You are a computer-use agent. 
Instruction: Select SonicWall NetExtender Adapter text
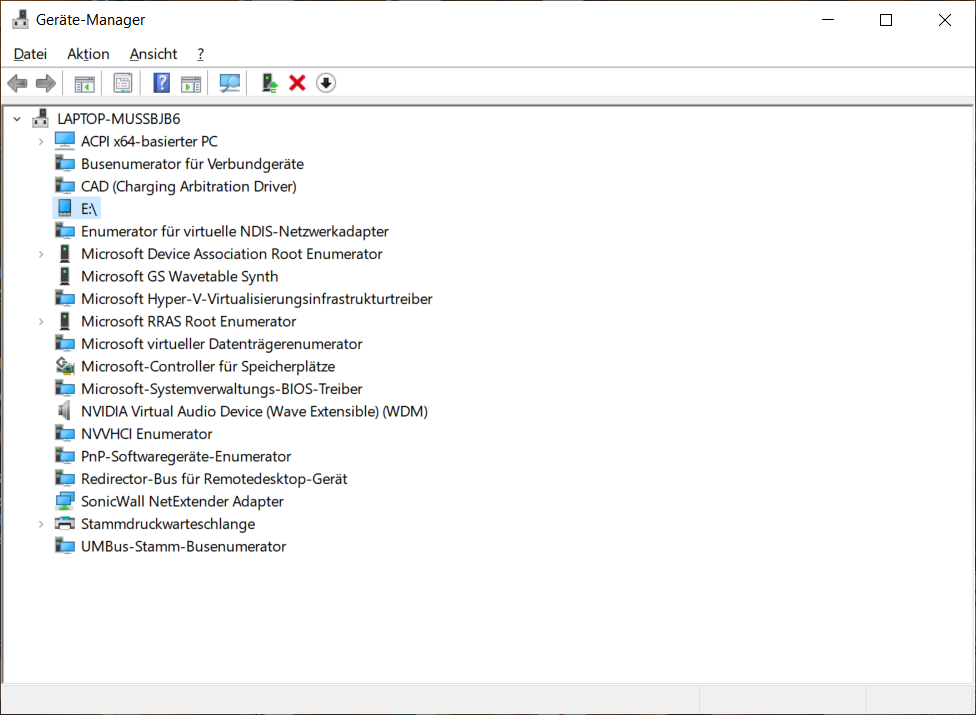click(182, 501)
